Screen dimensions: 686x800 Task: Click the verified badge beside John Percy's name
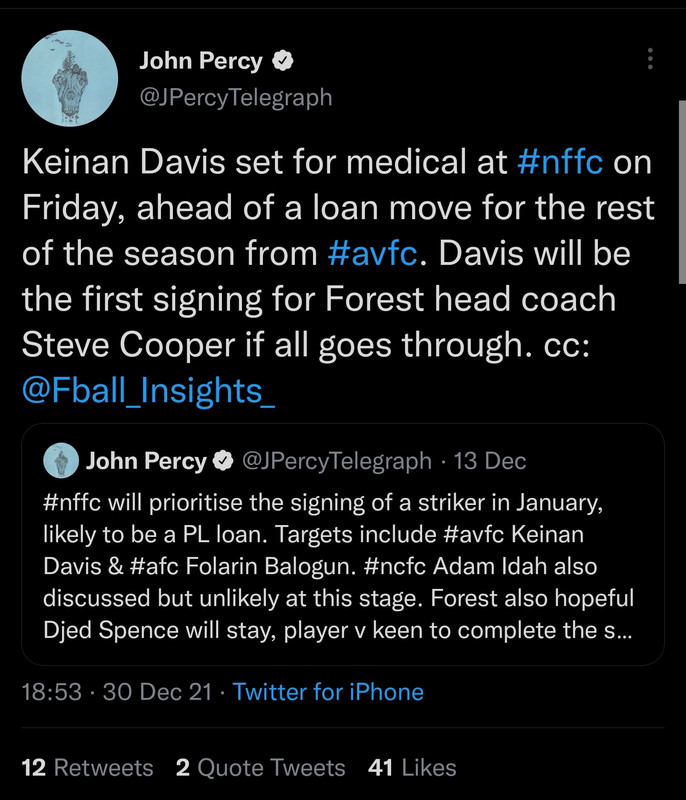click(x=283, y=61)
